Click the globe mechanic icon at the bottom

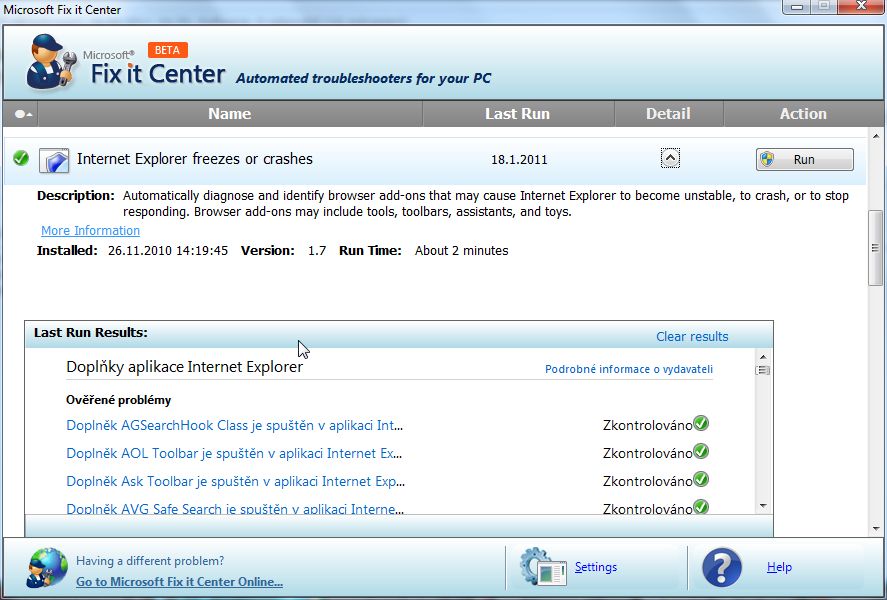47,568
